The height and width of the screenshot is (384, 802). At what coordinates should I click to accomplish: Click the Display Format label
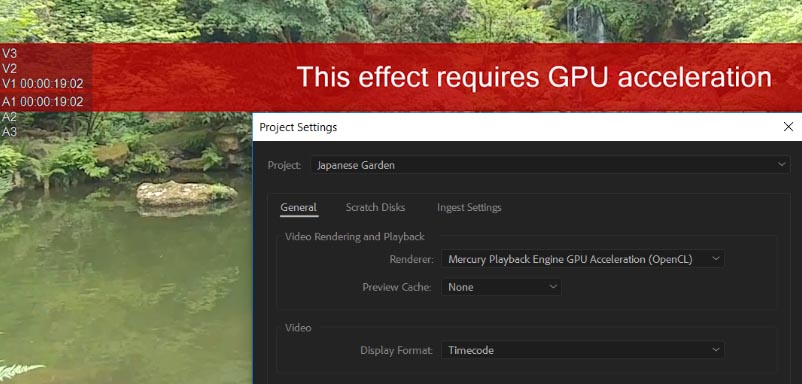coord(397,350)
